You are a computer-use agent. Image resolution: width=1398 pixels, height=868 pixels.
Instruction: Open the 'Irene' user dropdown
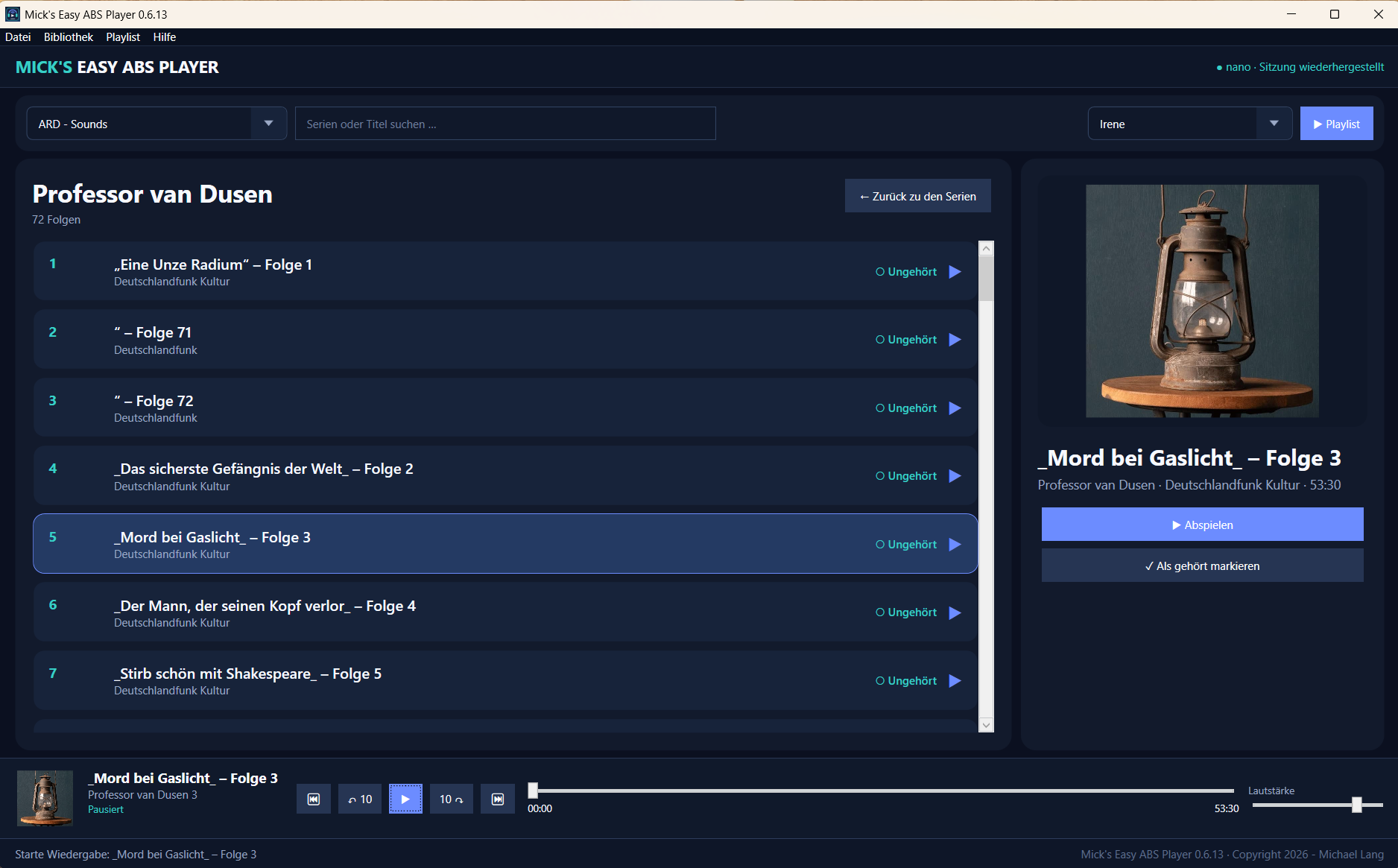[x=1190, y=124]
